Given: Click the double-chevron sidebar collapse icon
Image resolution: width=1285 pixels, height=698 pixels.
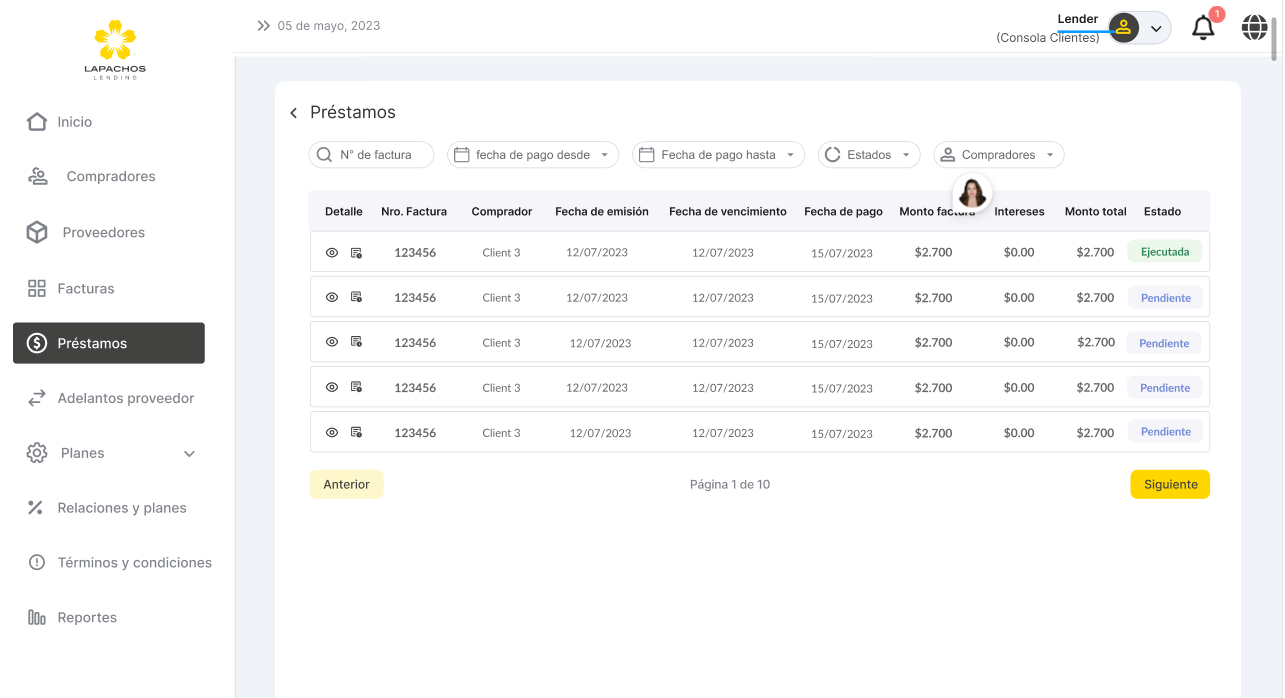Looking at the screenshot, I should [264, 26].
